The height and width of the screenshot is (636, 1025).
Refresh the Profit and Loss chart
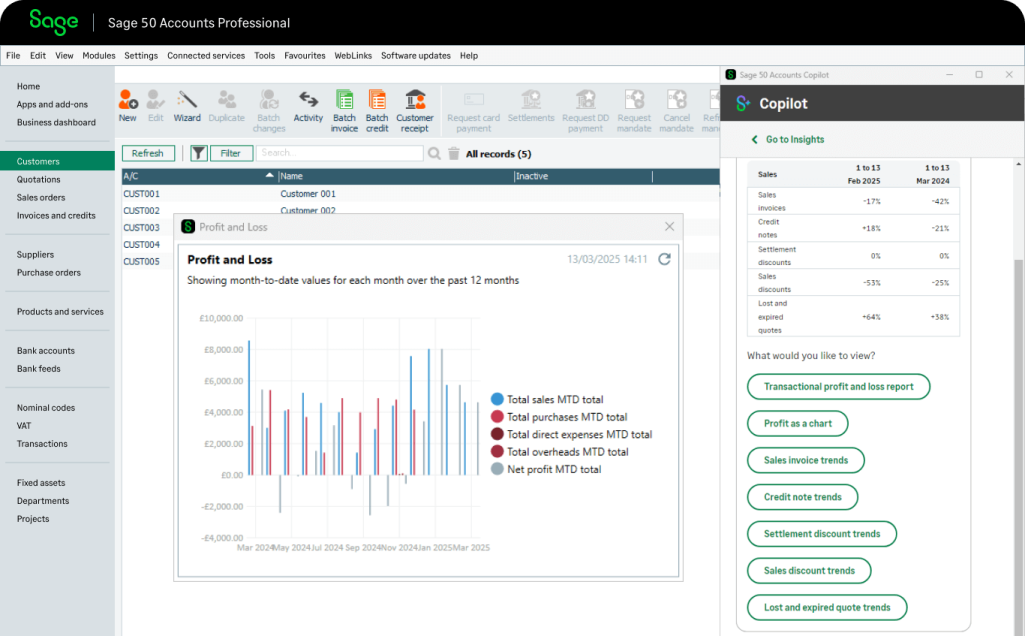(x=664, y=260)
